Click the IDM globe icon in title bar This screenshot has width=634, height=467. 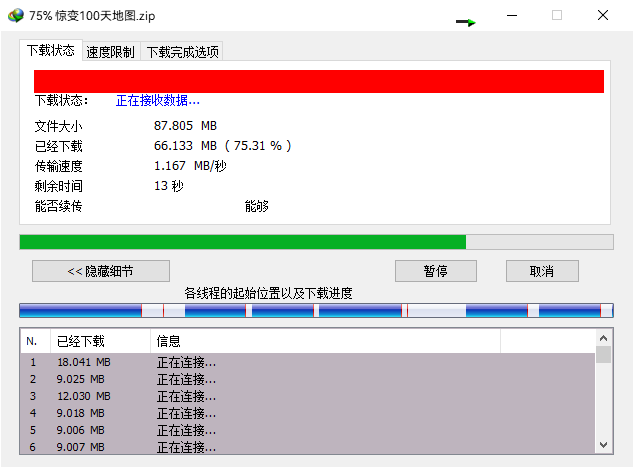pos(16,15)
